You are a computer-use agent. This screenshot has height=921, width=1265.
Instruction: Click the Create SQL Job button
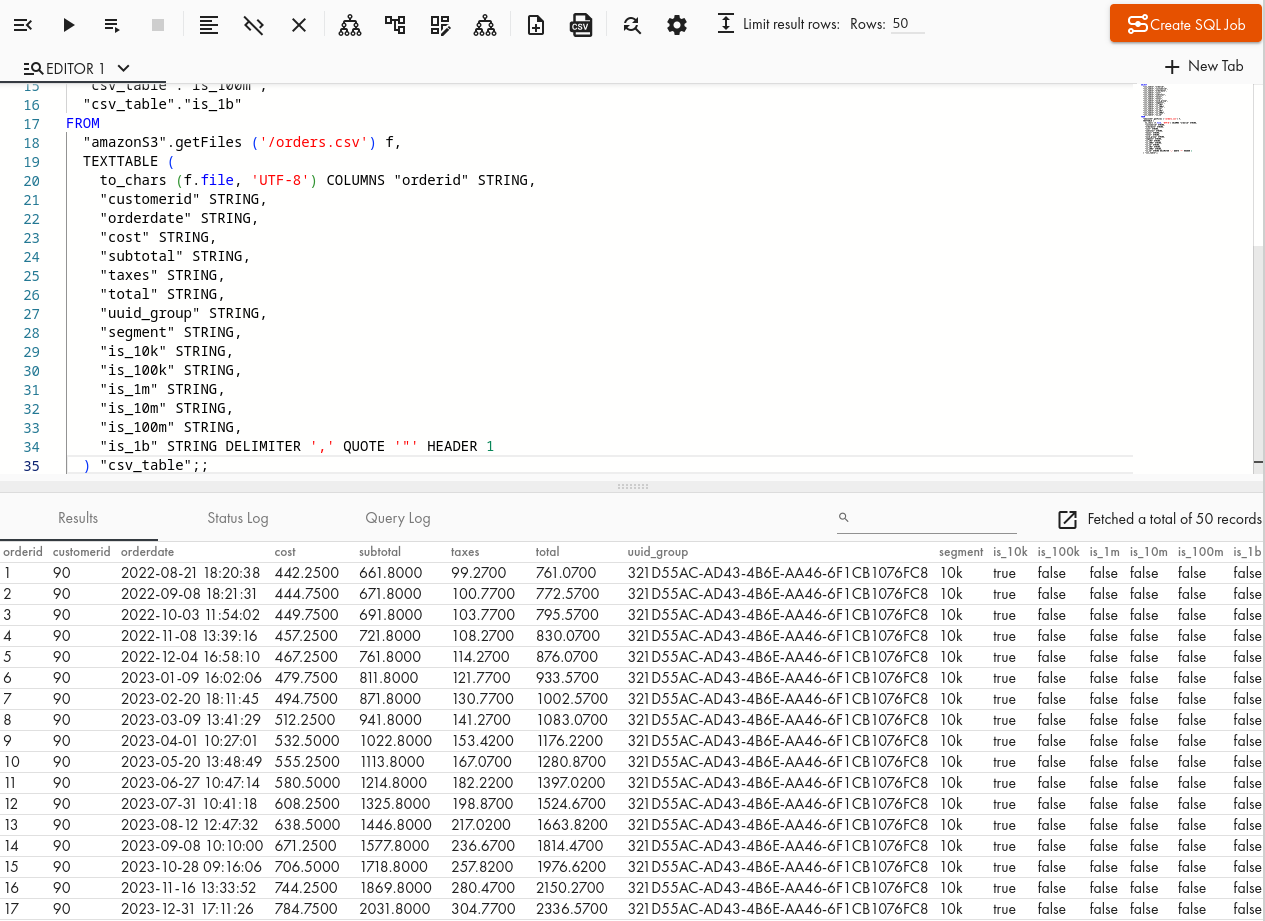[x=1184, y=24]
